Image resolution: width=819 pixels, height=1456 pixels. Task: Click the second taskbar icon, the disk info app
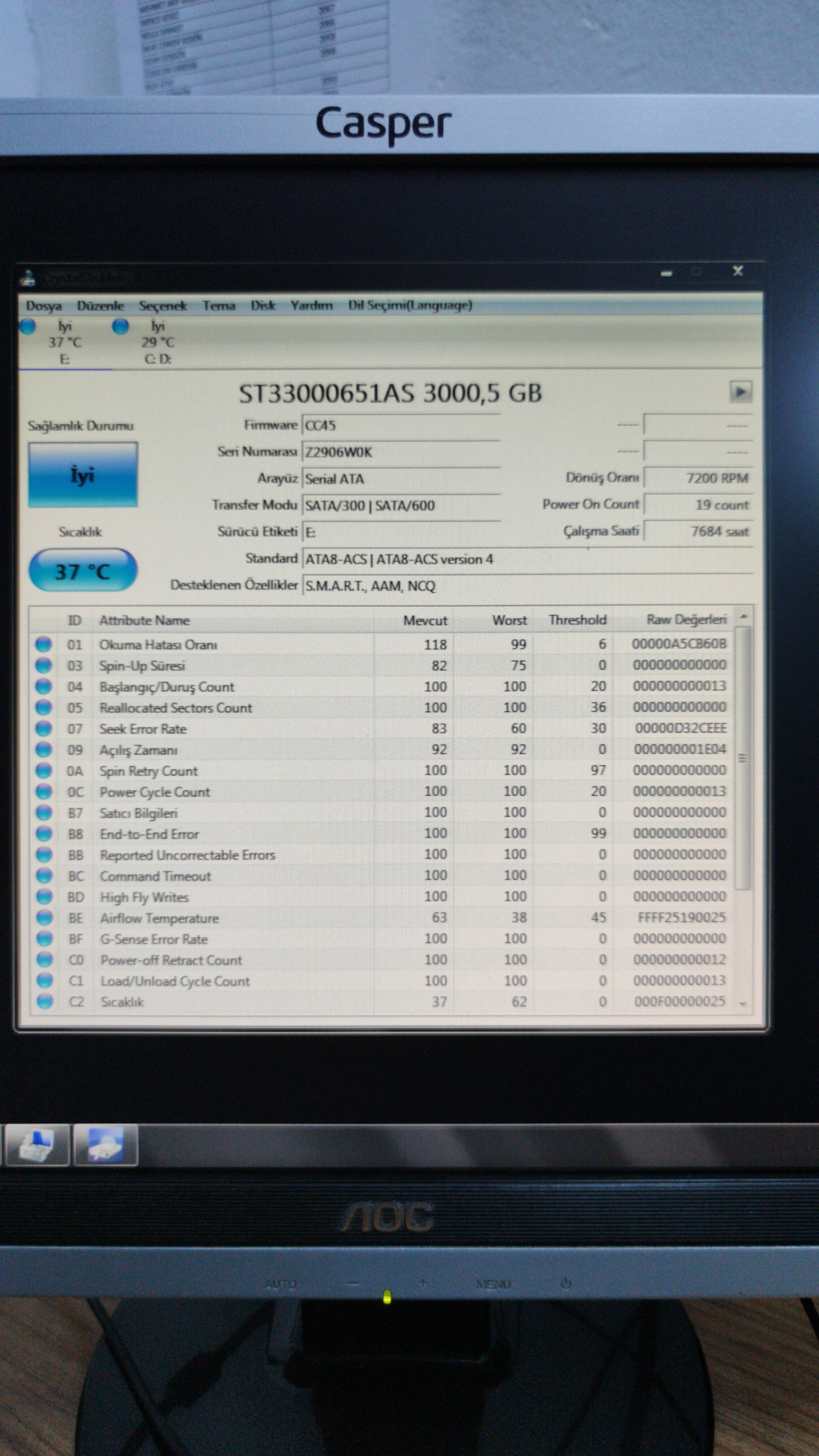pos(106,1145)
